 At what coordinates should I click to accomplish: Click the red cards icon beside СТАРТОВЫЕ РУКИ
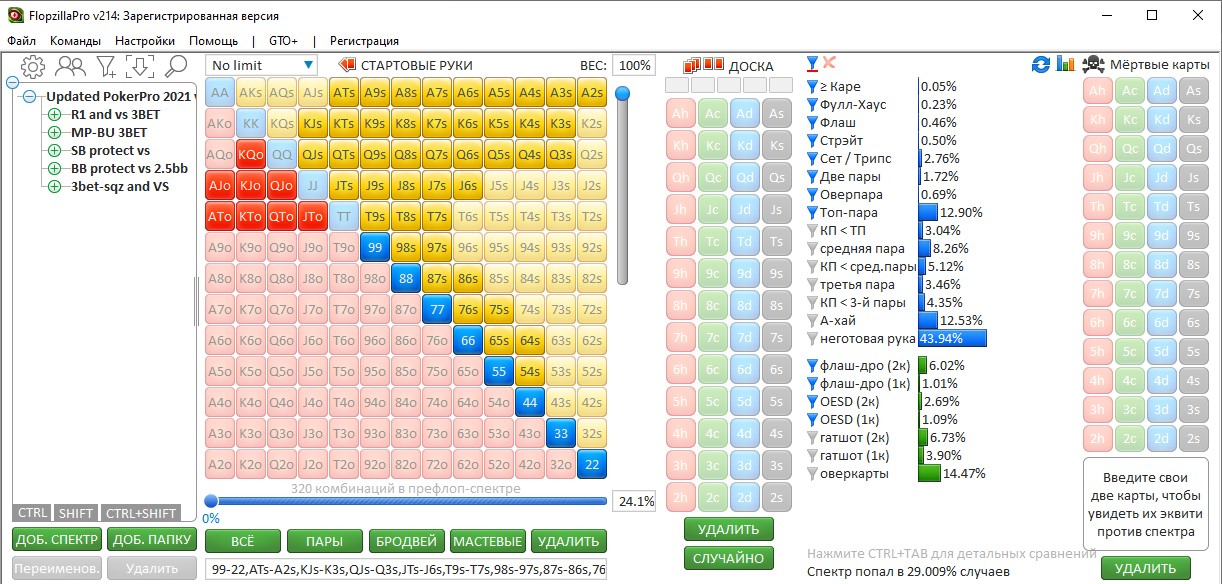point(348,65)
